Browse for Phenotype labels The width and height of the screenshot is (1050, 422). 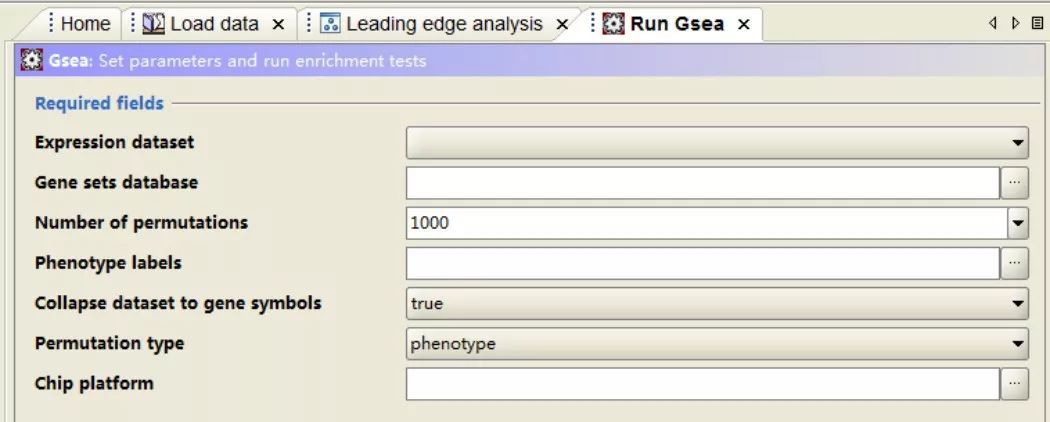(1015, 263)
